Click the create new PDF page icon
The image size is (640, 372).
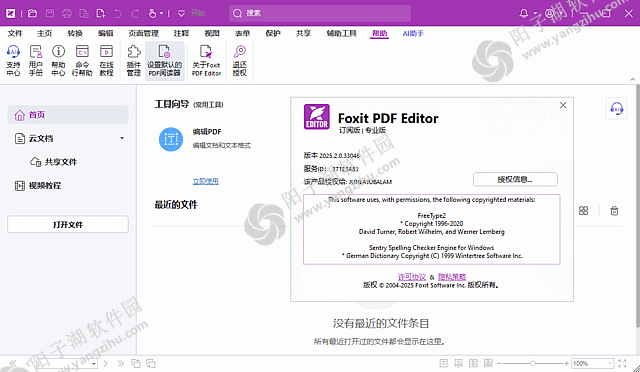(100, 13)
